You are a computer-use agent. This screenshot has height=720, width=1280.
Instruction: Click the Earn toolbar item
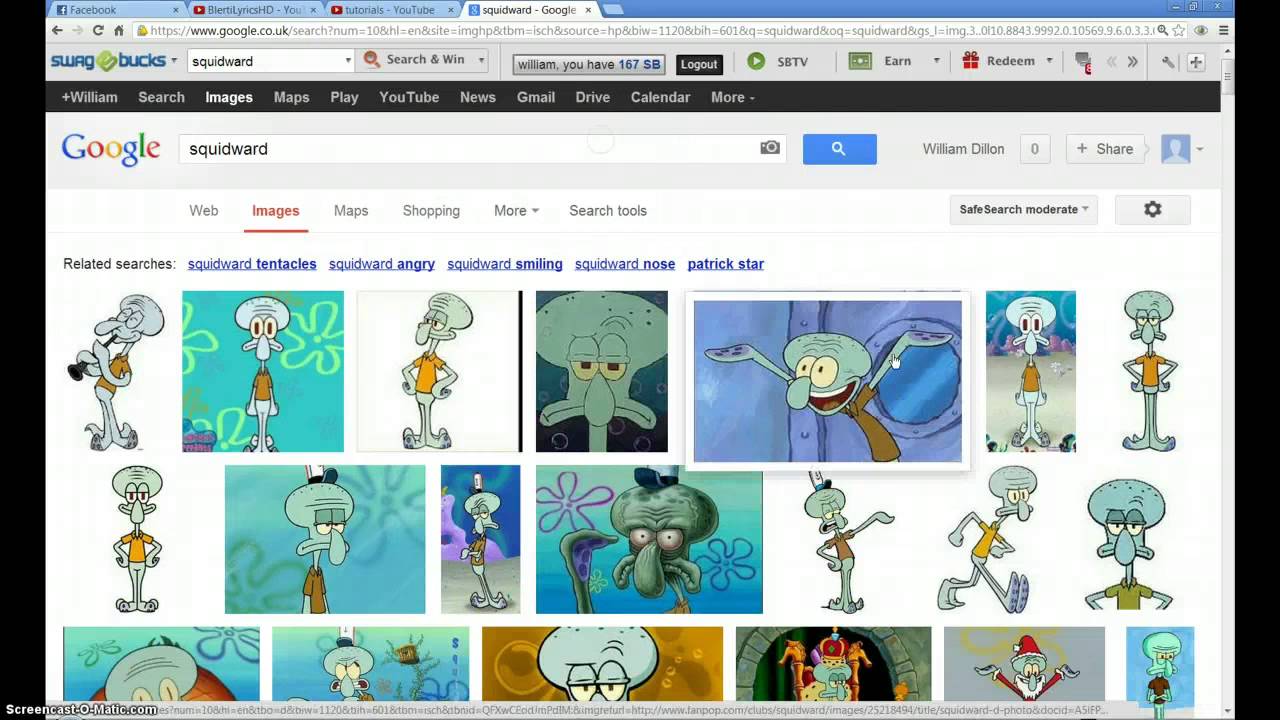881,61
